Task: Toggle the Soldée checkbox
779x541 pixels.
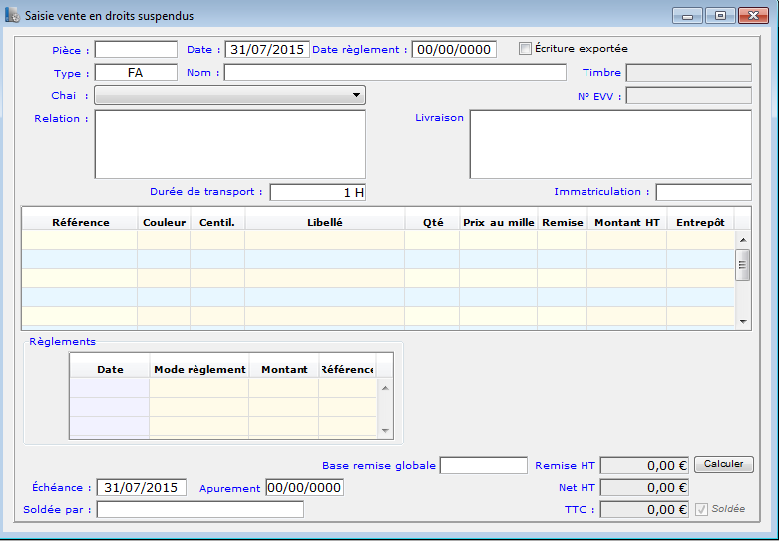Action: (701, 509)
